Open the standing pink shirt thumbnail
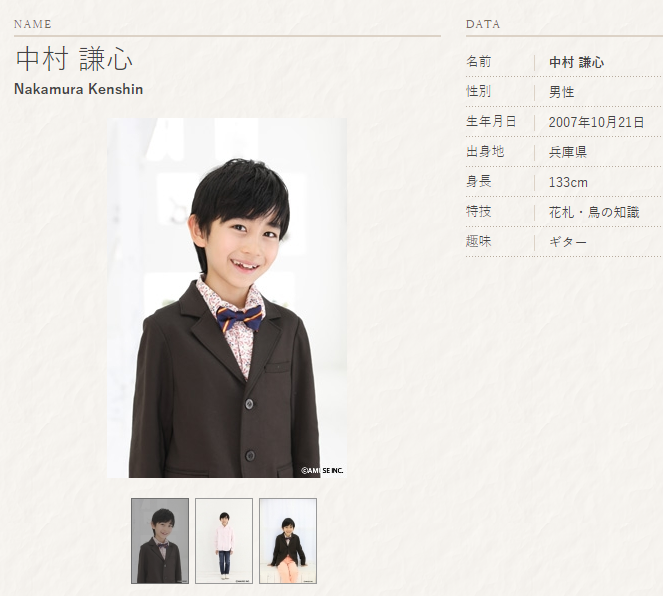This screenshot has height=596, width=663. [x=223, y=540]
